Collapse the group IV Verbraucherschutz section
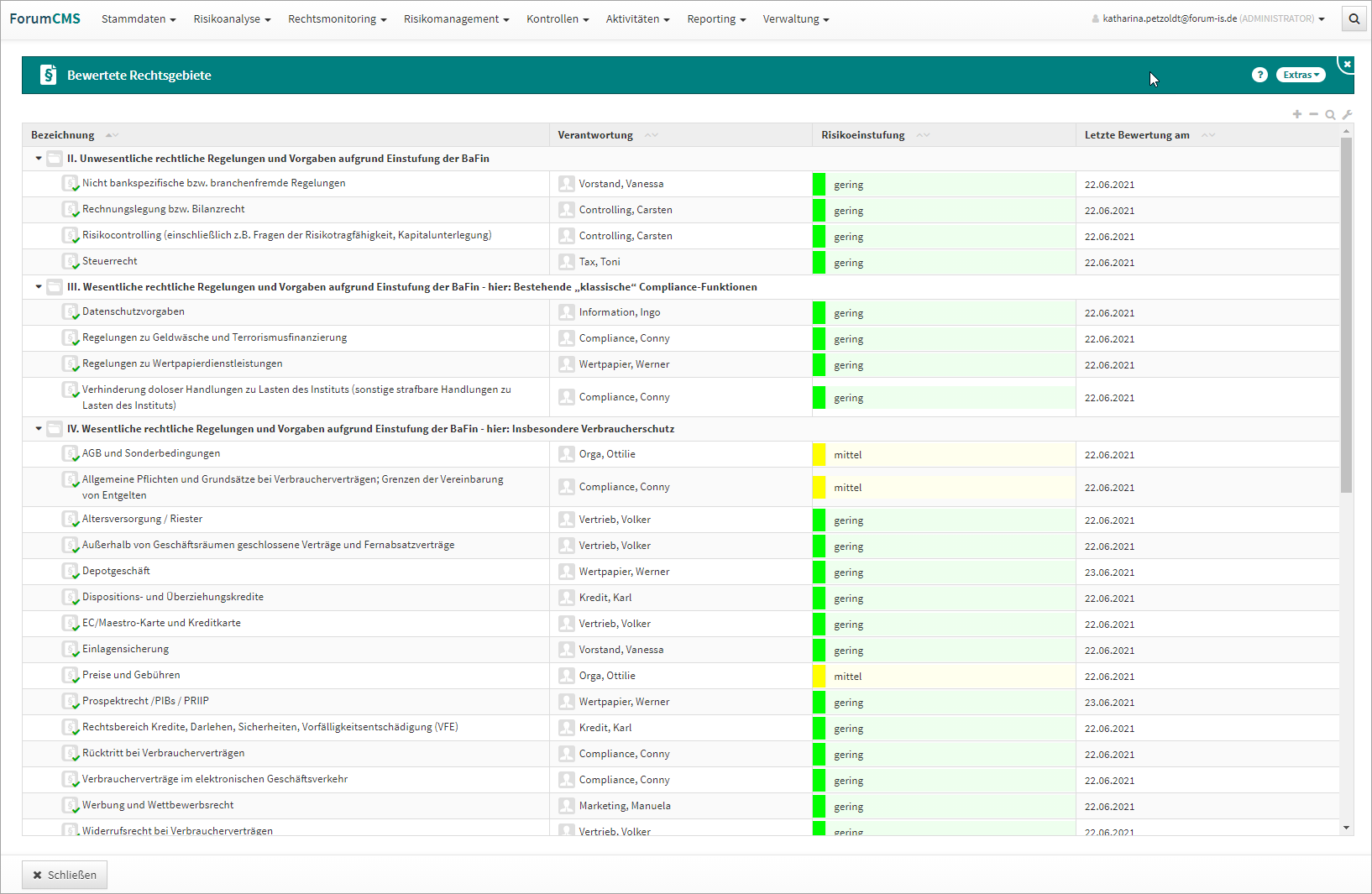The width and height of the screenshot is (1372, 894). [39, 429]
